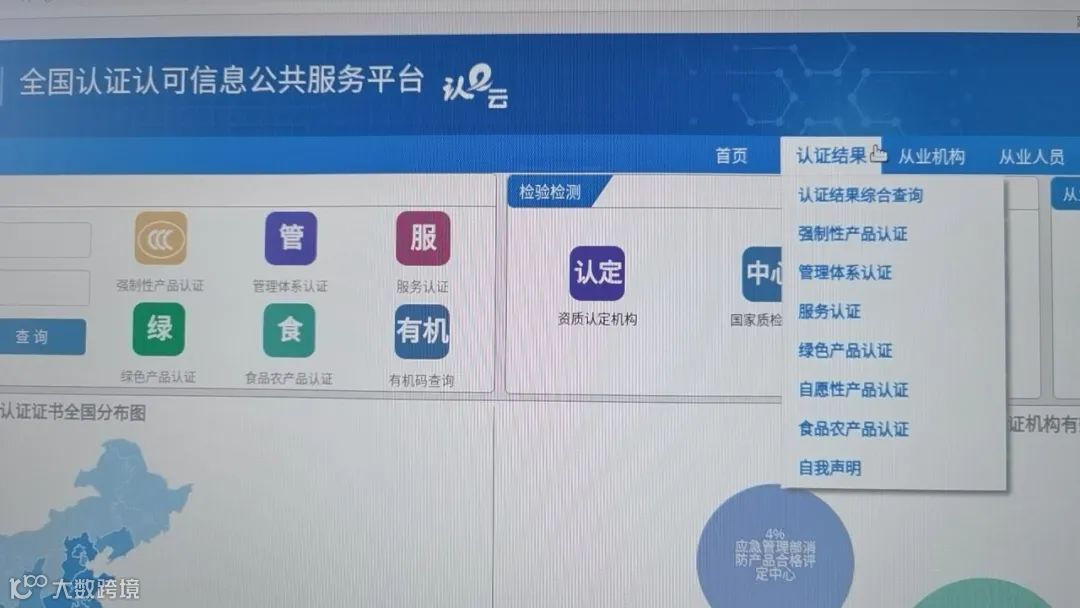The width and height of the screenshot is (1080, 608).
Task: Open the 食 food agriculture certification icon
Action: tap(289, 331)
